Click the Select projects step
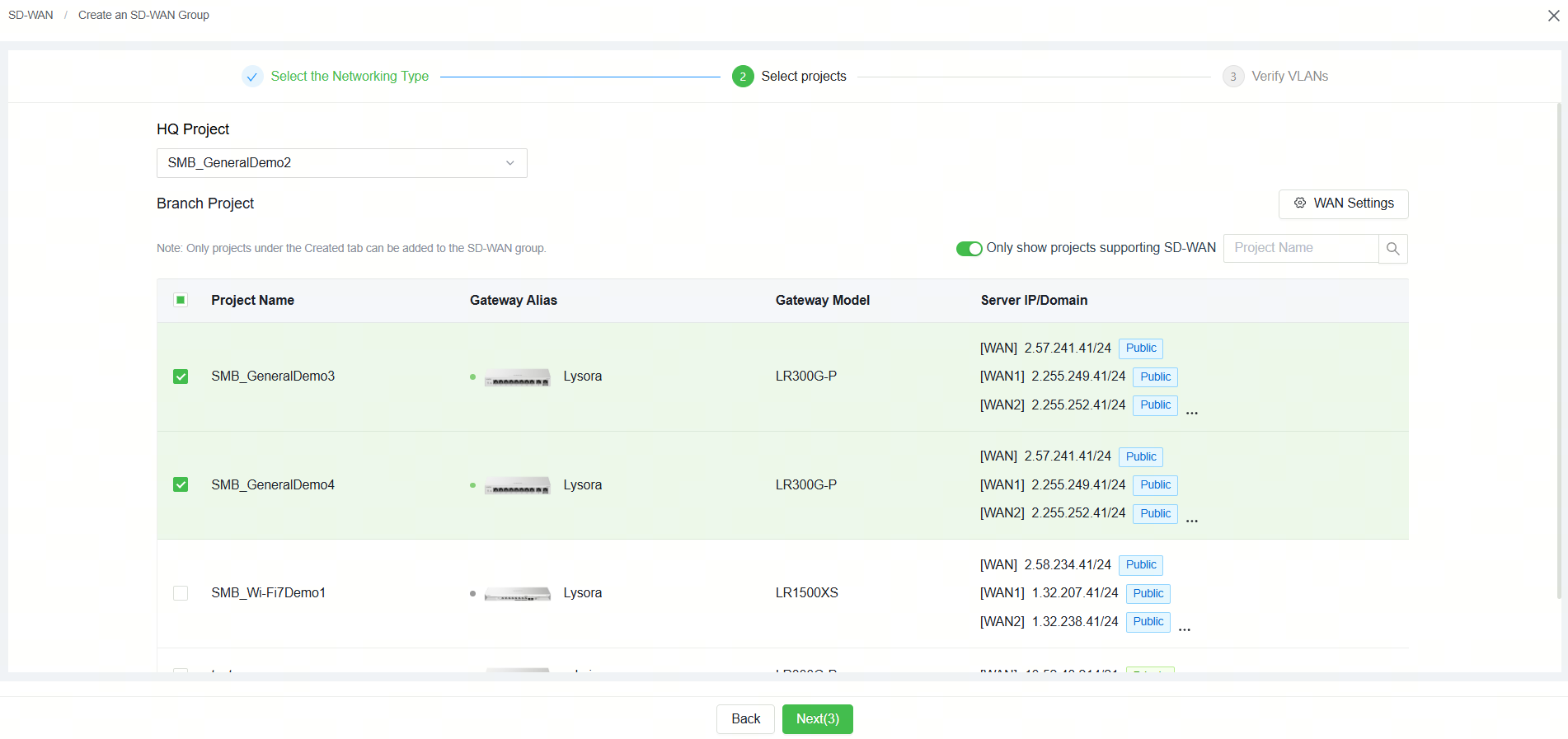1568x739 pixels. (x=789, y=77)
